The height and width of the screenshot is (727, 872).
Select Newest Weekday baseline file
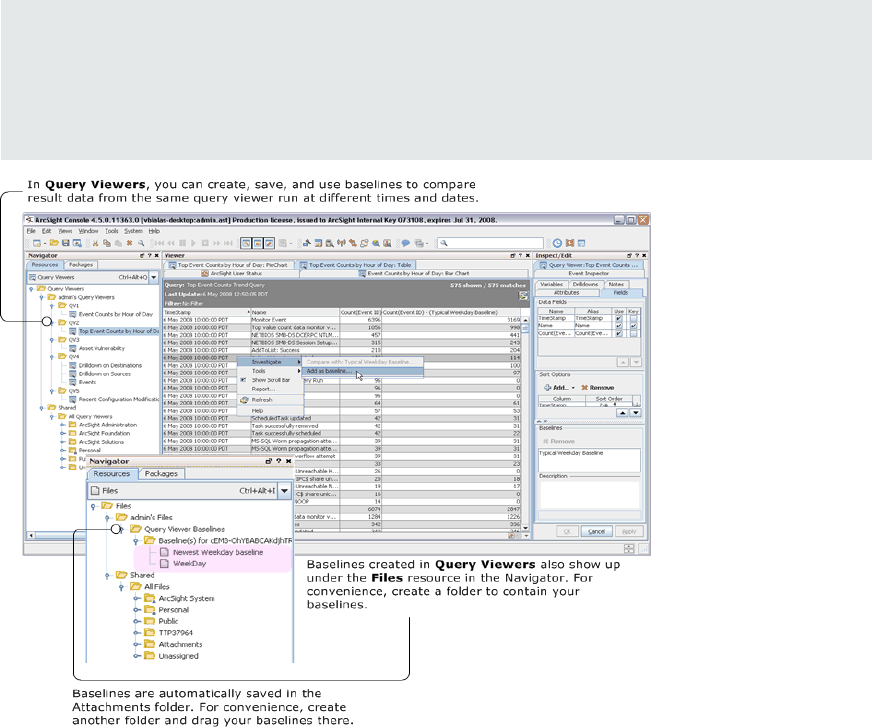click(x=217, y=552)
